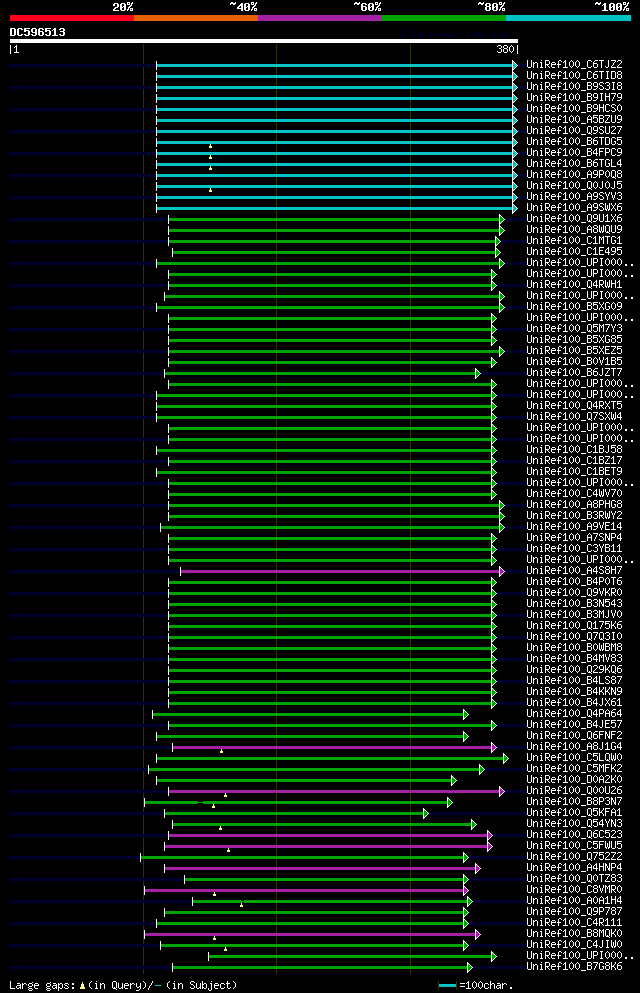Image resolution: width=640 pixels, height=993 pixels.
Task: Select the UniRef100_A9SYV3 label
Action: [574, 196]
